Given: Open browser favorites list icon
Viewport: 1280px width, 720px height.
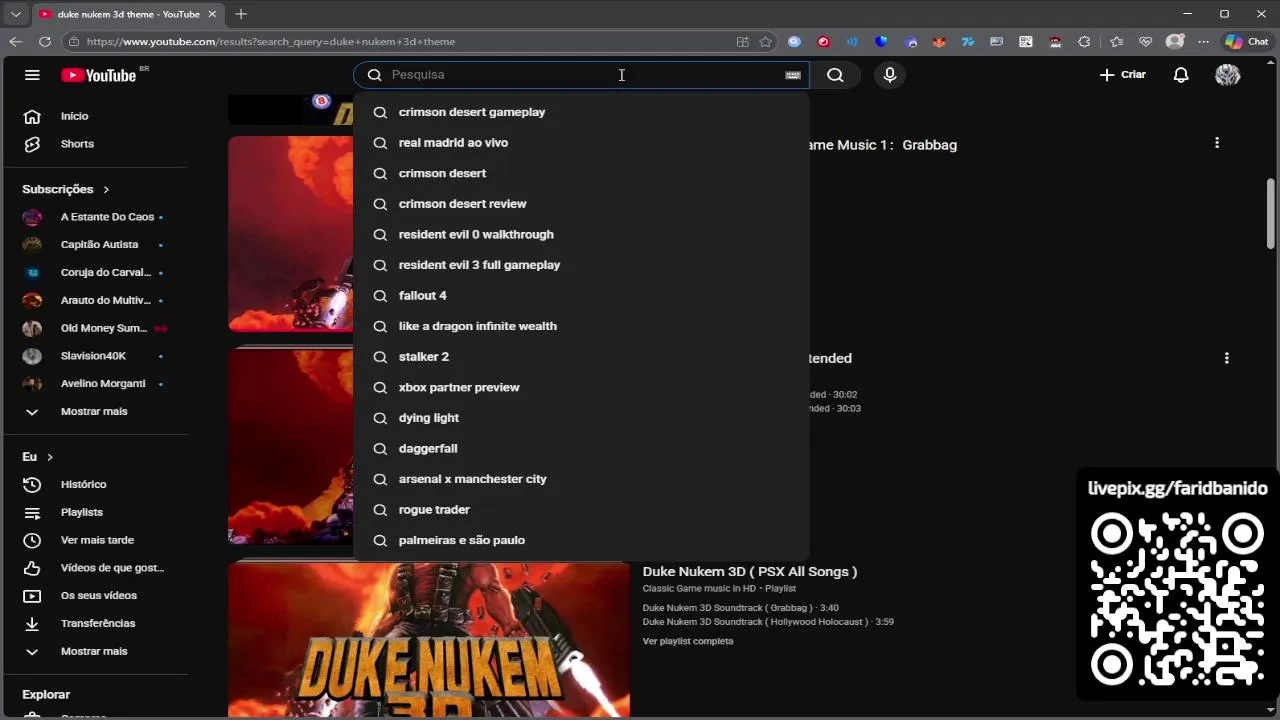Looking at the screenshot, I should click(1117, 42).
